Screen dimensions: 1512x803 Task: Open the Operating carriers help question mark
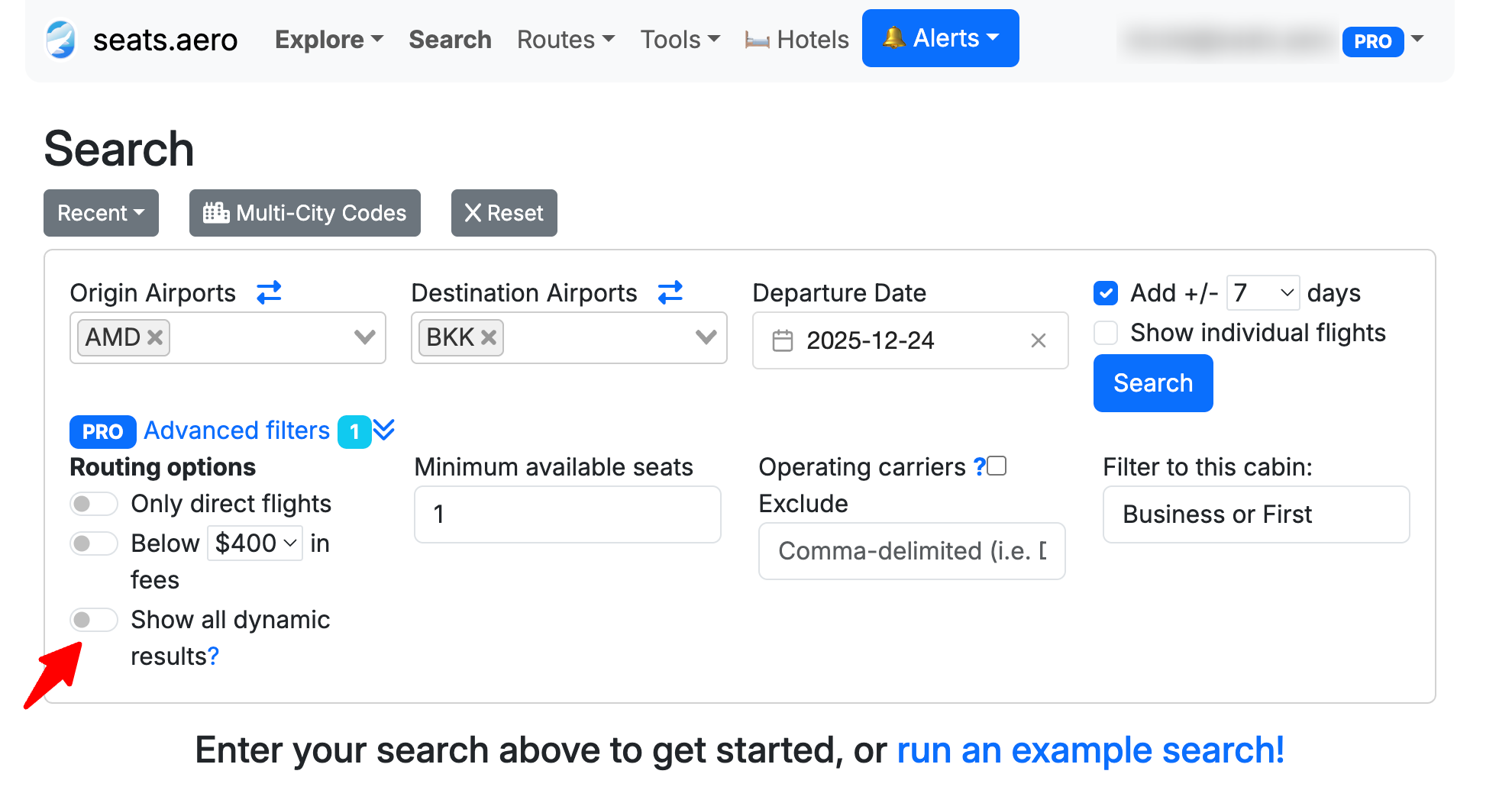click(x=979, y=466)
